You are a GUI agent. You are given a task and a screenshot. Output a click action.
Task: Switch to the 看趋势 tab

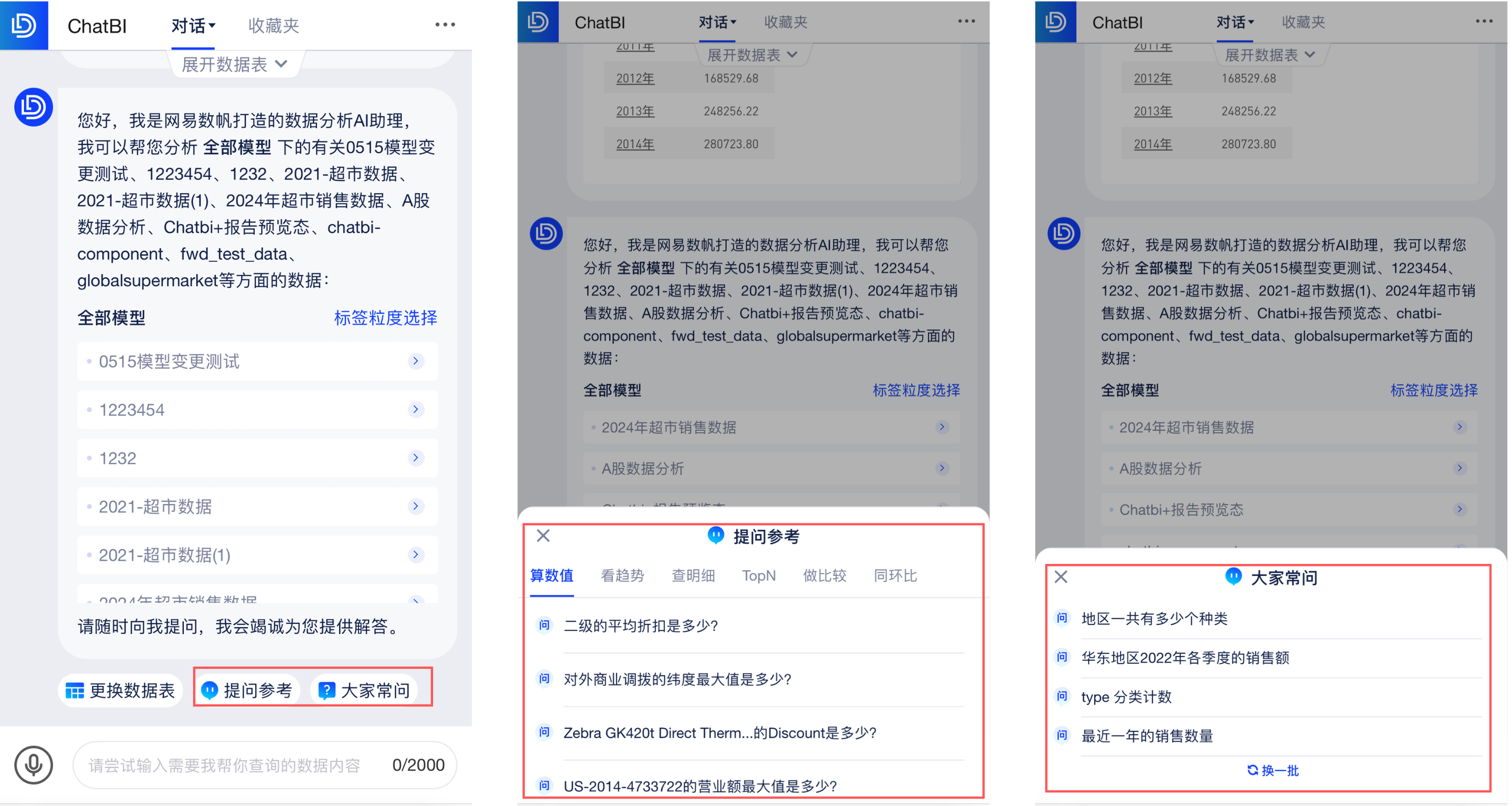tap(622, 575)
